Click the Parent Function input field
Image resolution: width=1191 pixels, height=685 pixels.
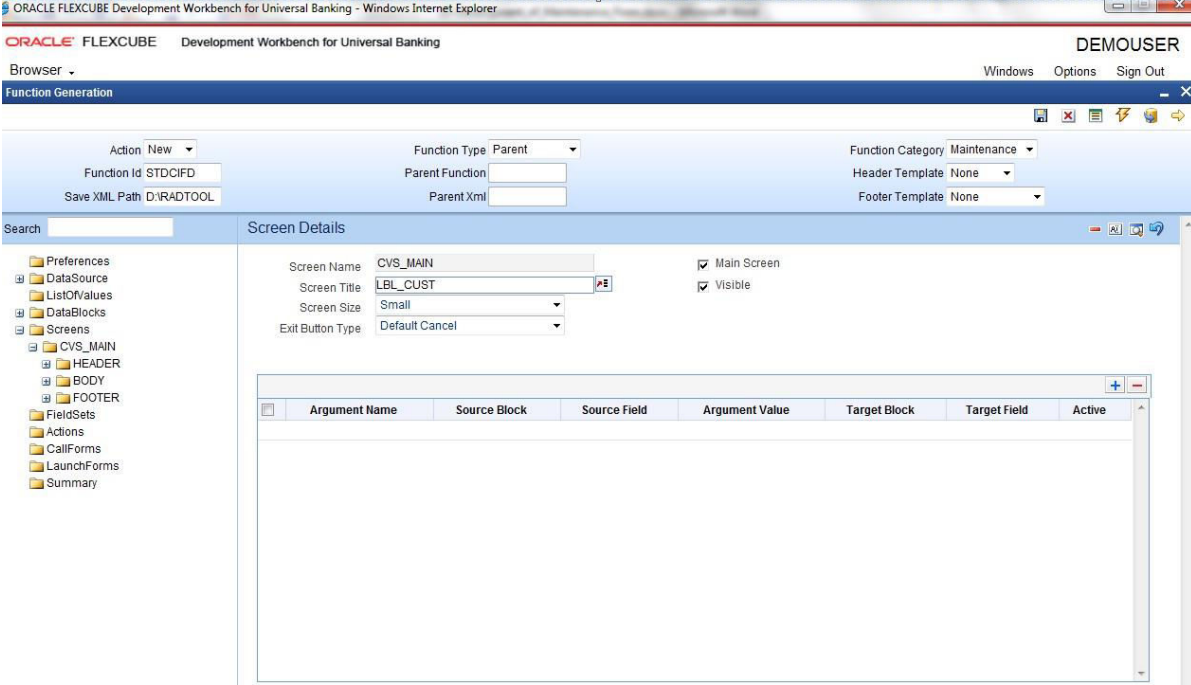click(x=527, y=173)
